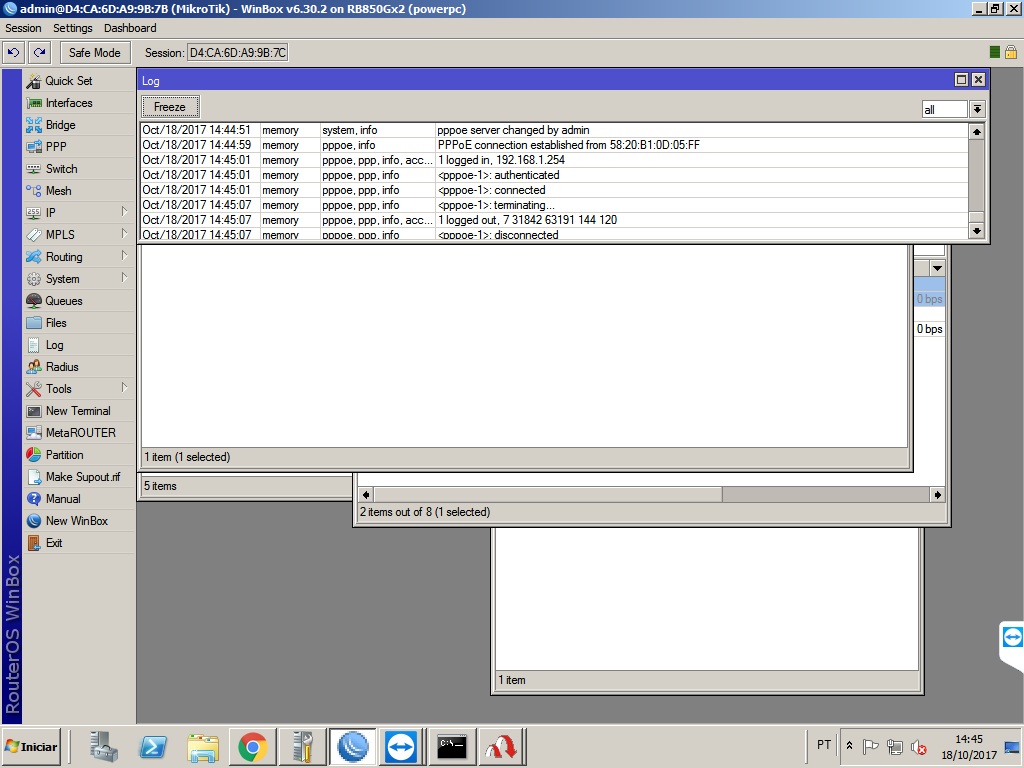
Task: Click the Log scrollbar up arrow
Action: click(x=976, y=131)
